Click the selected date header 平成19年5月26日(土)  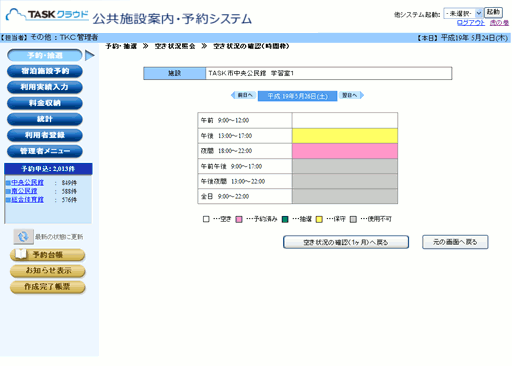pyautogui.click(x=298, y=96)
